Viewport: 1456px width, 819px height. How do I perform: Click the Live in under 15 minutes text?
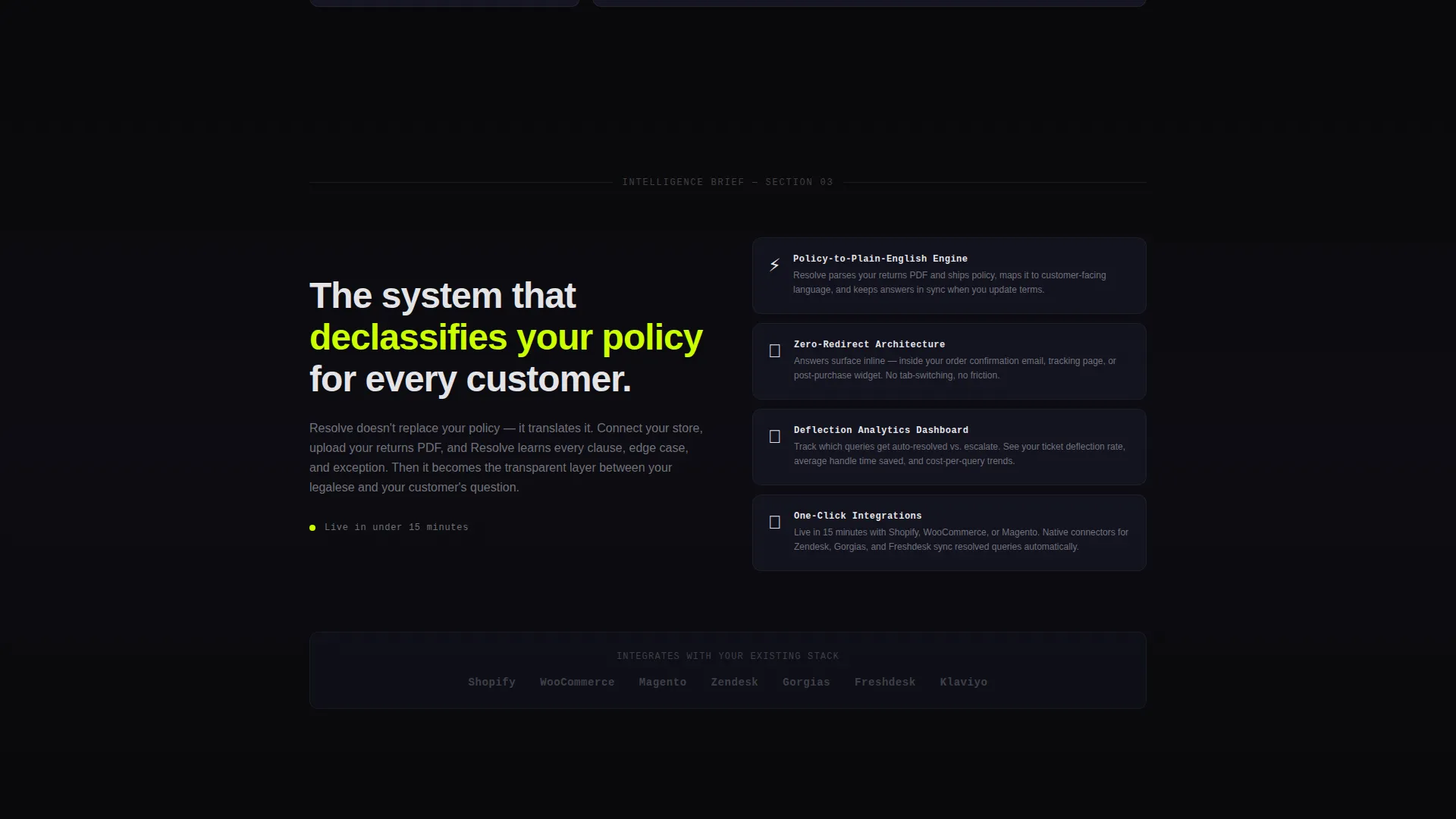[x=397, y=527]
